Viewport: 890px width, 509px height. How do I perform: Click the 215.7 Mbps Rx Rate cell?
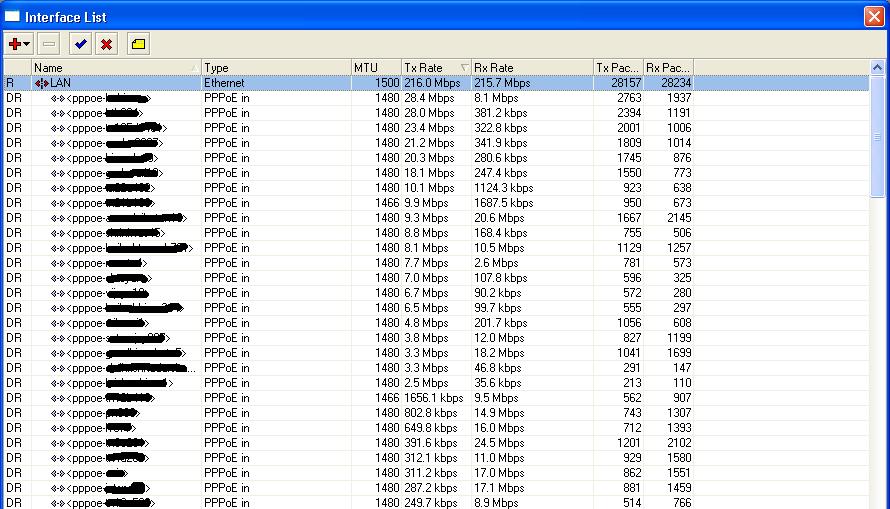(502, 83)
